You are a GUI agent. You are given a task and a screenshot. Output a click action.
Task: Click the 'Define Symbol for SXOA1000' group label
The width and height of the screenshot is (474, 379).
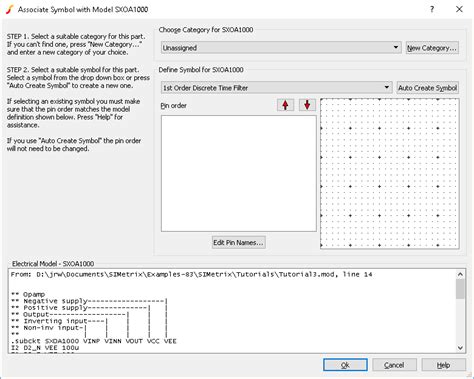[201, 70]
